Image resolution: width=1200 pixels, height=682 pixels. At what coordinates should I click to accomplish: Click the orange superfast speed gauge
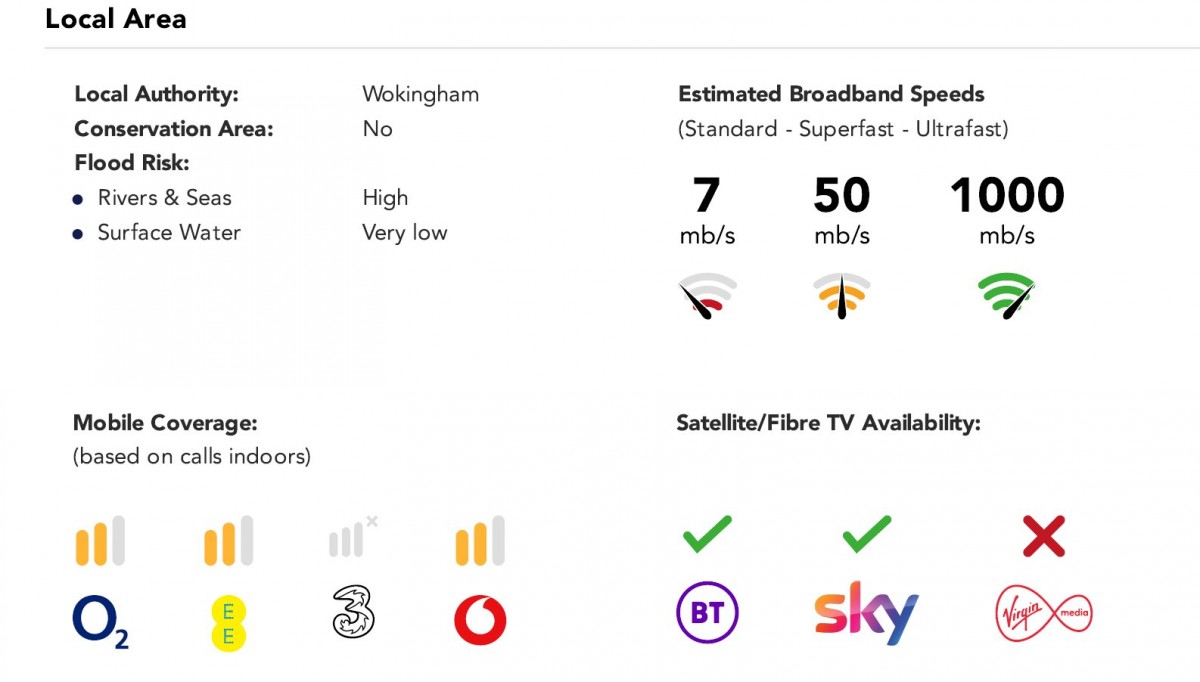coord(841,296)
